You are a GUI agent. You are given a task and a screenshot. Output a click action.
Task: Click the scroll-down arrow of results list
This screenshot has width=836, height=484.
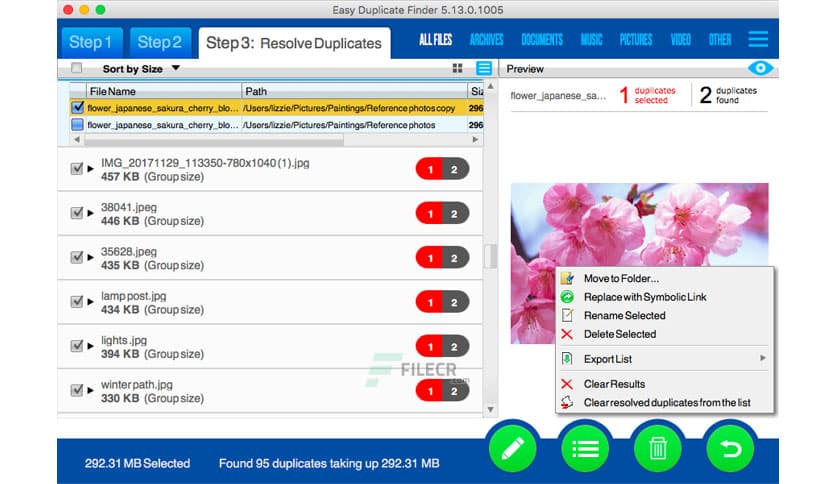491,409
